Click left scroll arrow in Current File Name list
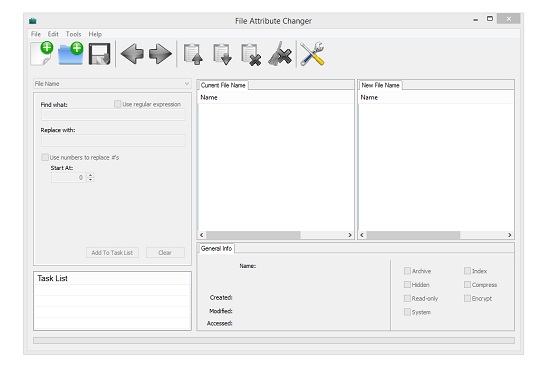The height and width of the screenshot is (368, 550). 202,235
